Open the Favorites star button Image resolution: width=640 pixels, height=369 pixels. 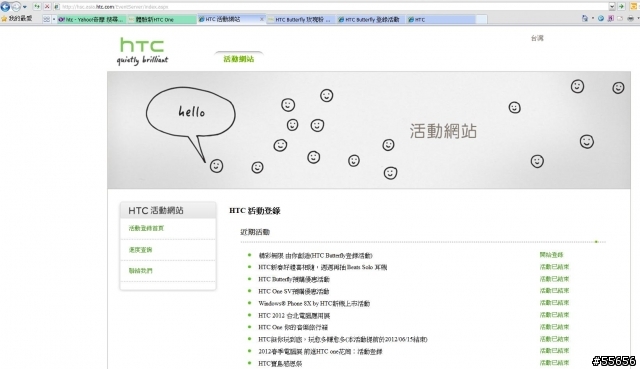(x=17, y=19)
